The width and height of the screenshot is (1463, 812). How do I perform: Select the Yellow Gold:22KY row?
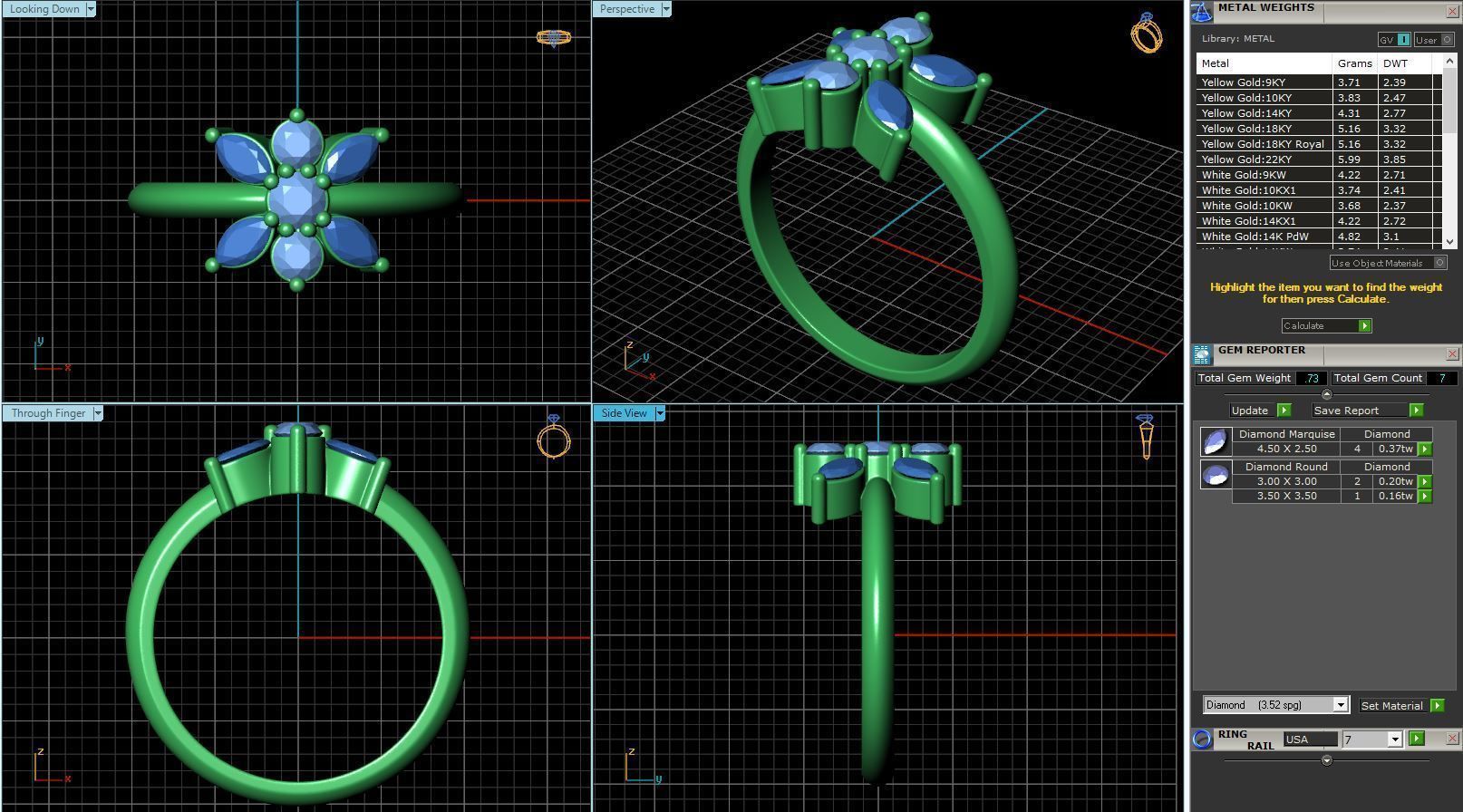1319,159
